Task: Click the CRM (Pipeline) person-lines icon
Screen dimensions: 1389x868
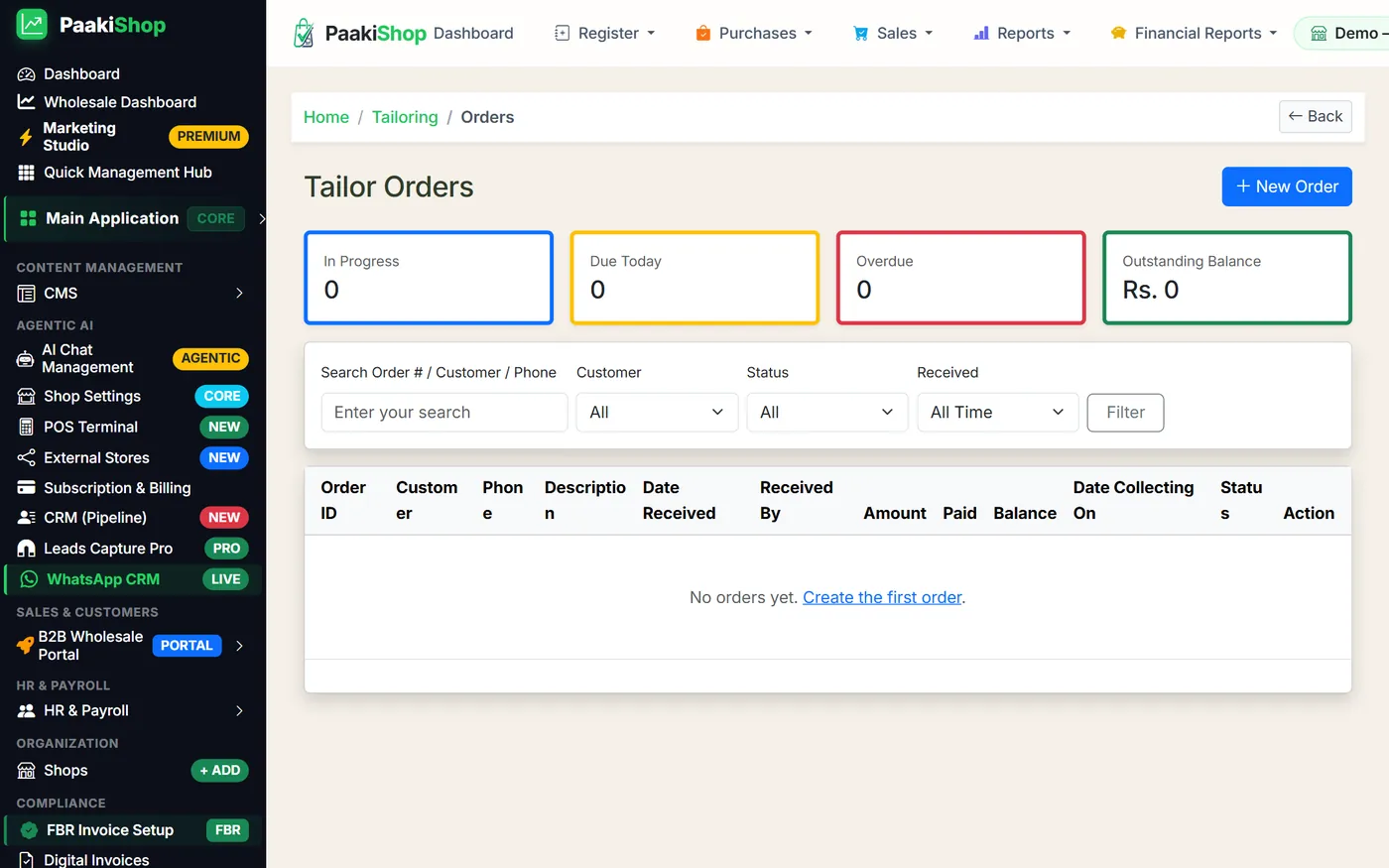Action: click(x=26, y=518)
